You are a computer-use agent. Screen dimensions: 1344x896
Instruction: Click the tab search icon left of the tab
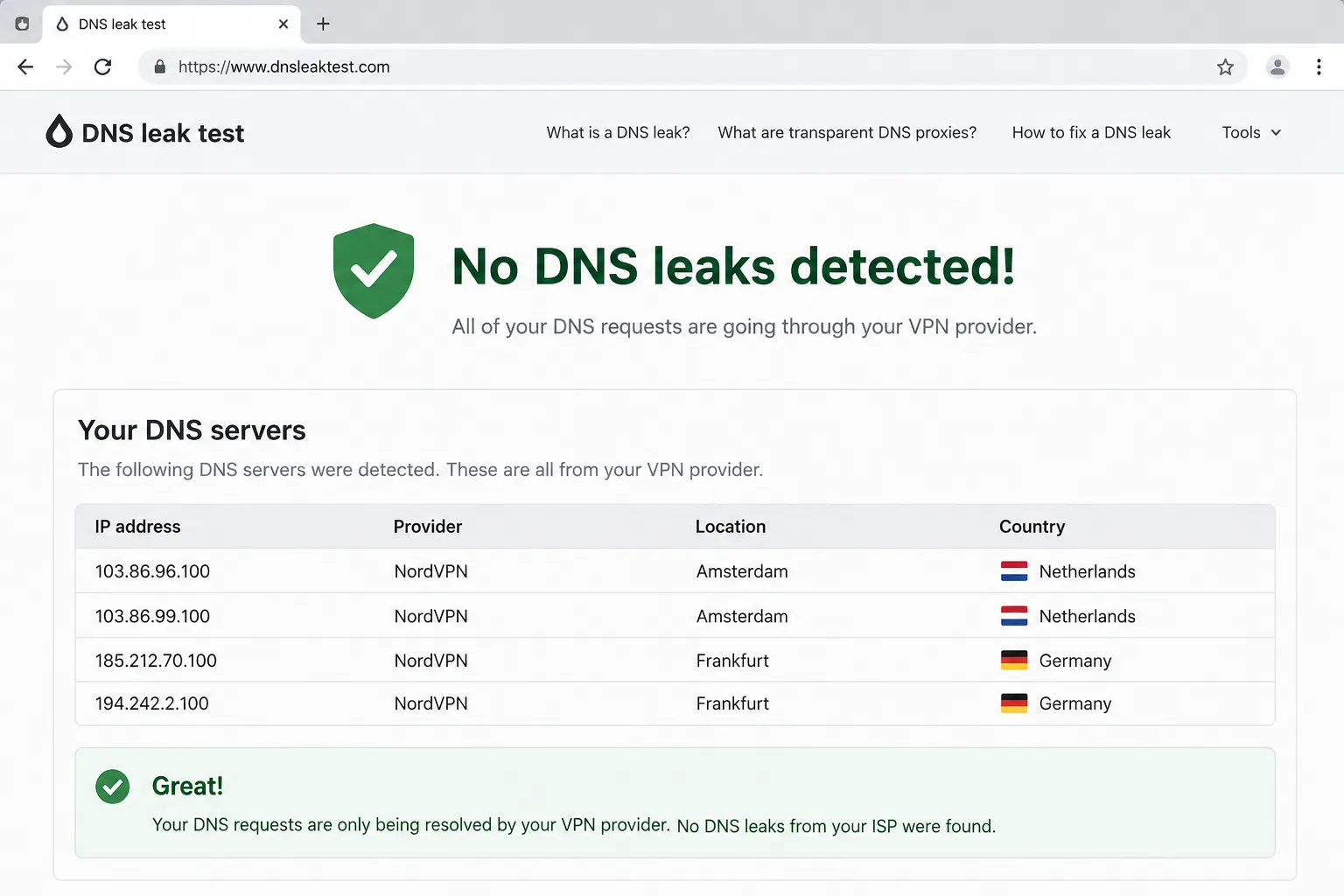point(22,24)
